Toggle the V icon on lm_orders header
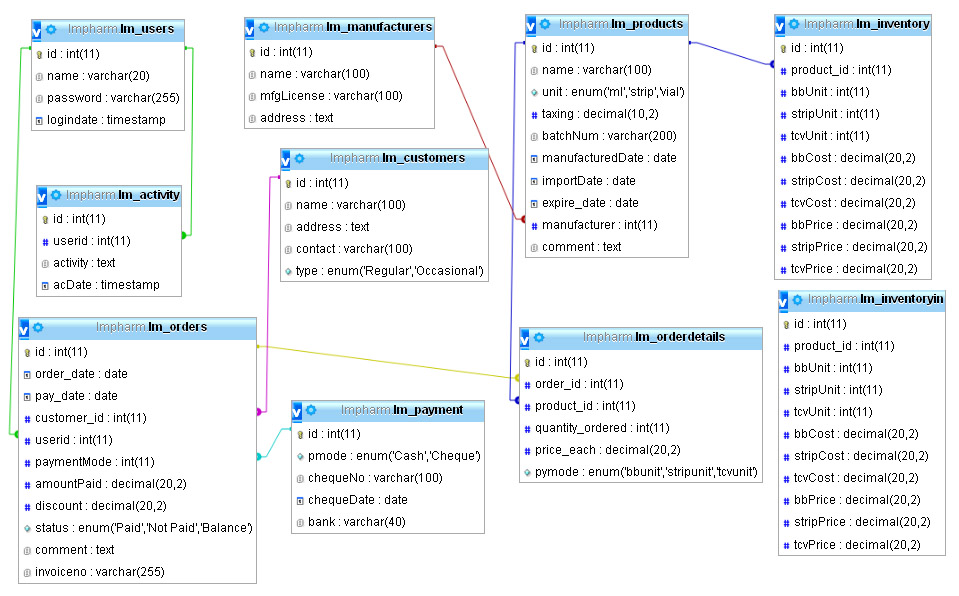Viewport: 959px width, 596px height. [23, 327]
